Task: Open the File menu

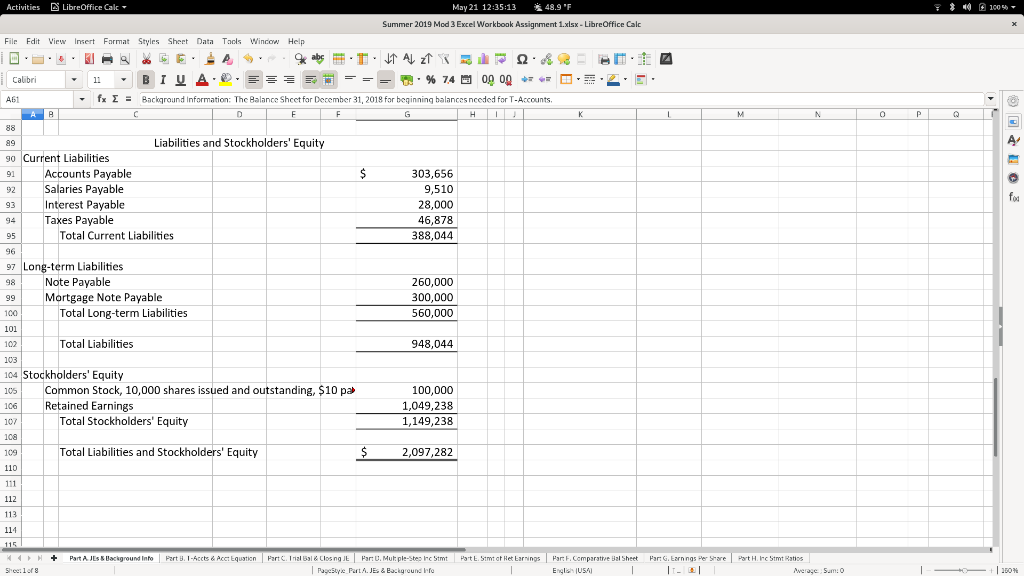Action: [10, 41]
